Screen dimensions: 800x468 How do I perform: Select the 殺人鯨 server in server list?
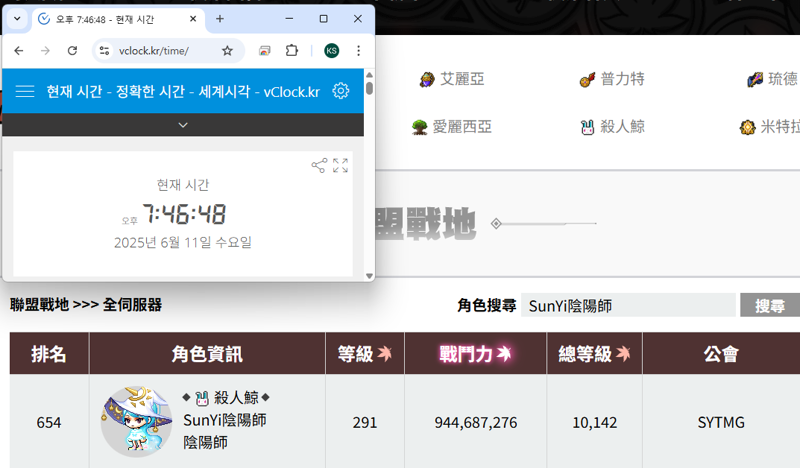(613, 127)
